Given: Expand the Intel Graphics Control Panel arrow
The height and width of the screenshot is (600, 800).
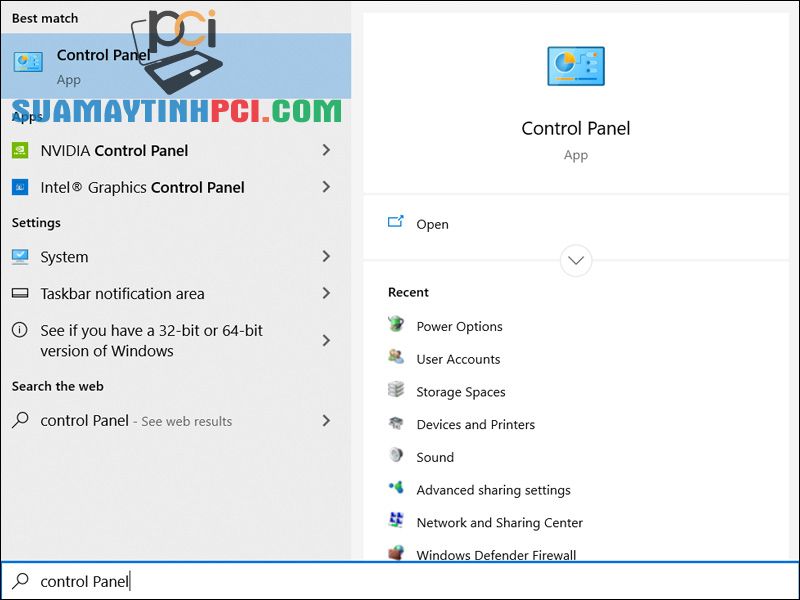Looking at the screenshot, I should [327, 187].
